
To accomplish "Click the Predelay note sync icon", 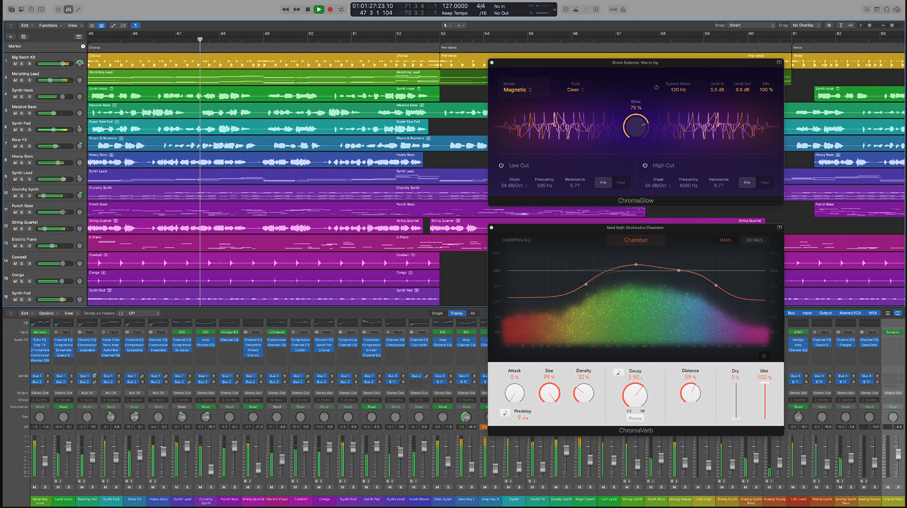I will (505, 412).
